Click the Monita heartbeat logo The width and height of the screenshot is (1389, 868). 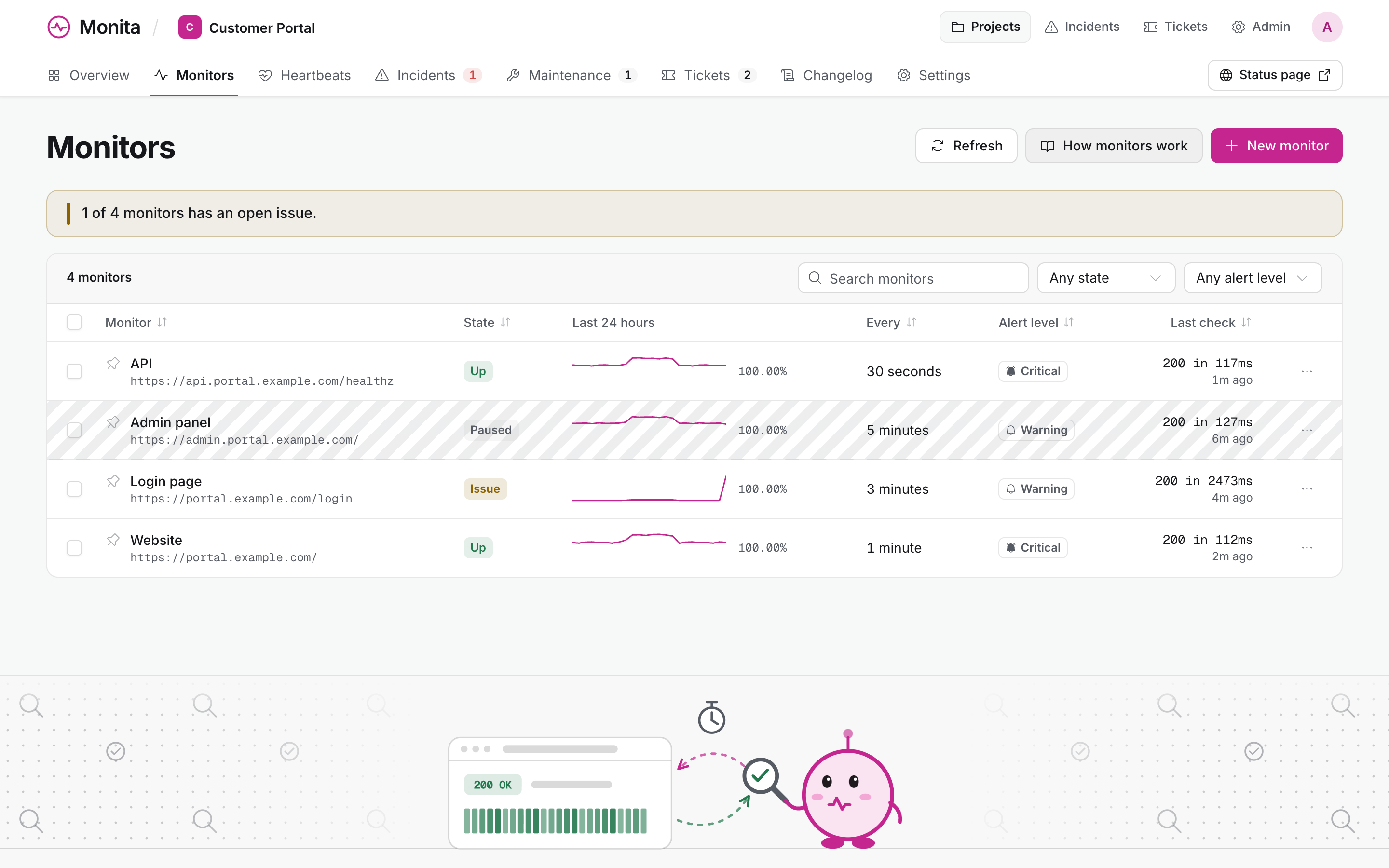(x=58, y=27)
